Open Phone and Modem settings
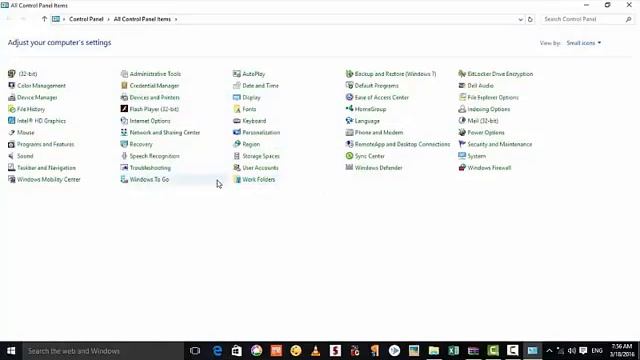Screen dimensions: 640x360 point(379,133)
